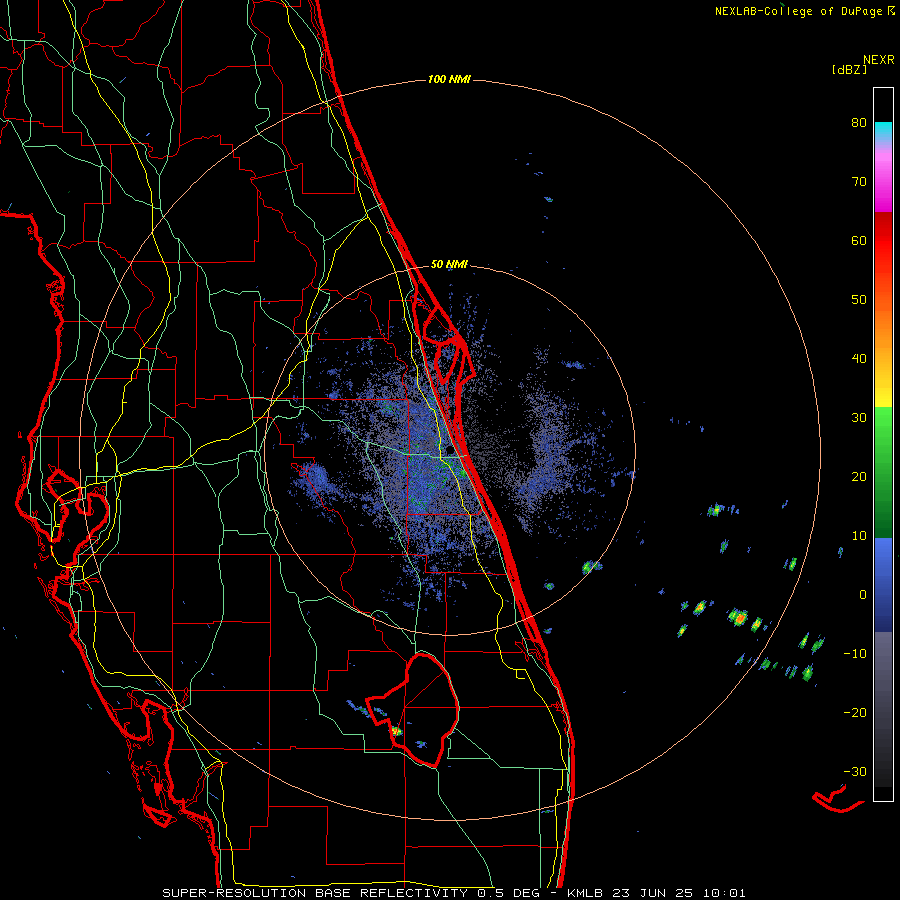Screen dimensions: 900x900
Task: Click the 60 dBZ value on scale
Action: 859,240
